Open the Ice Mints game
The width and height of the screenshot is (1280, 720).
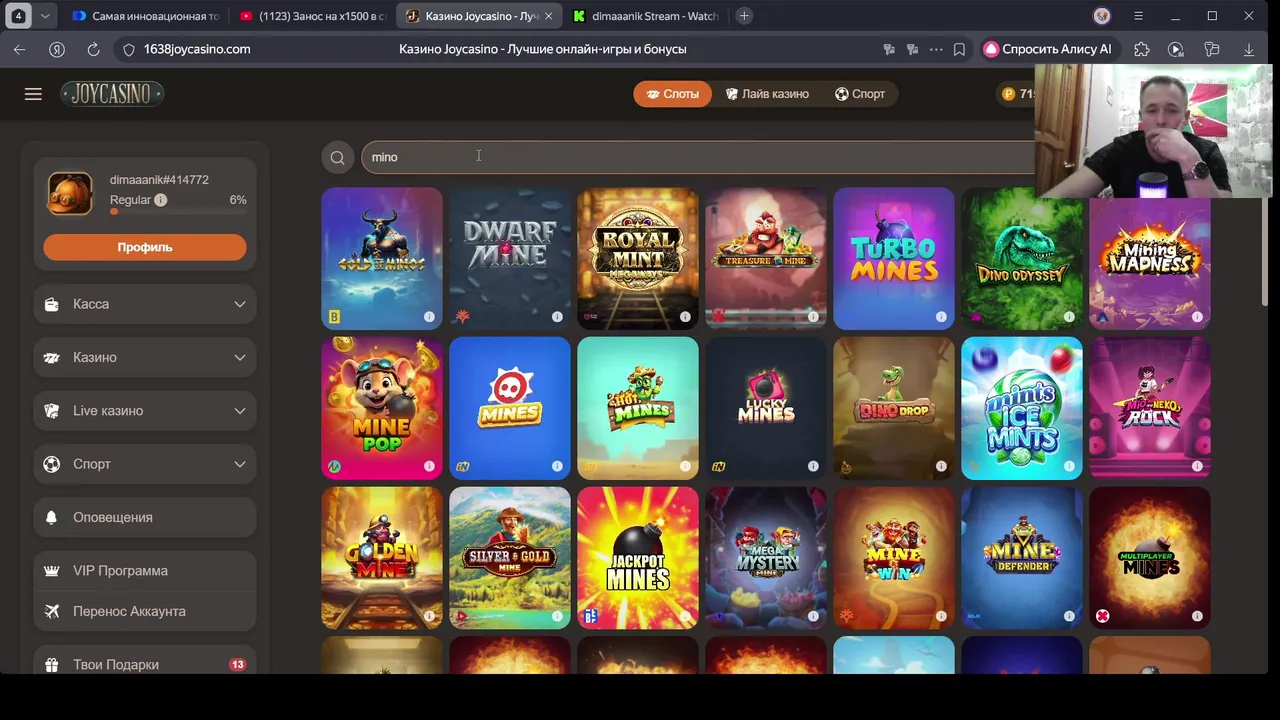click(x=1022, y=408)
